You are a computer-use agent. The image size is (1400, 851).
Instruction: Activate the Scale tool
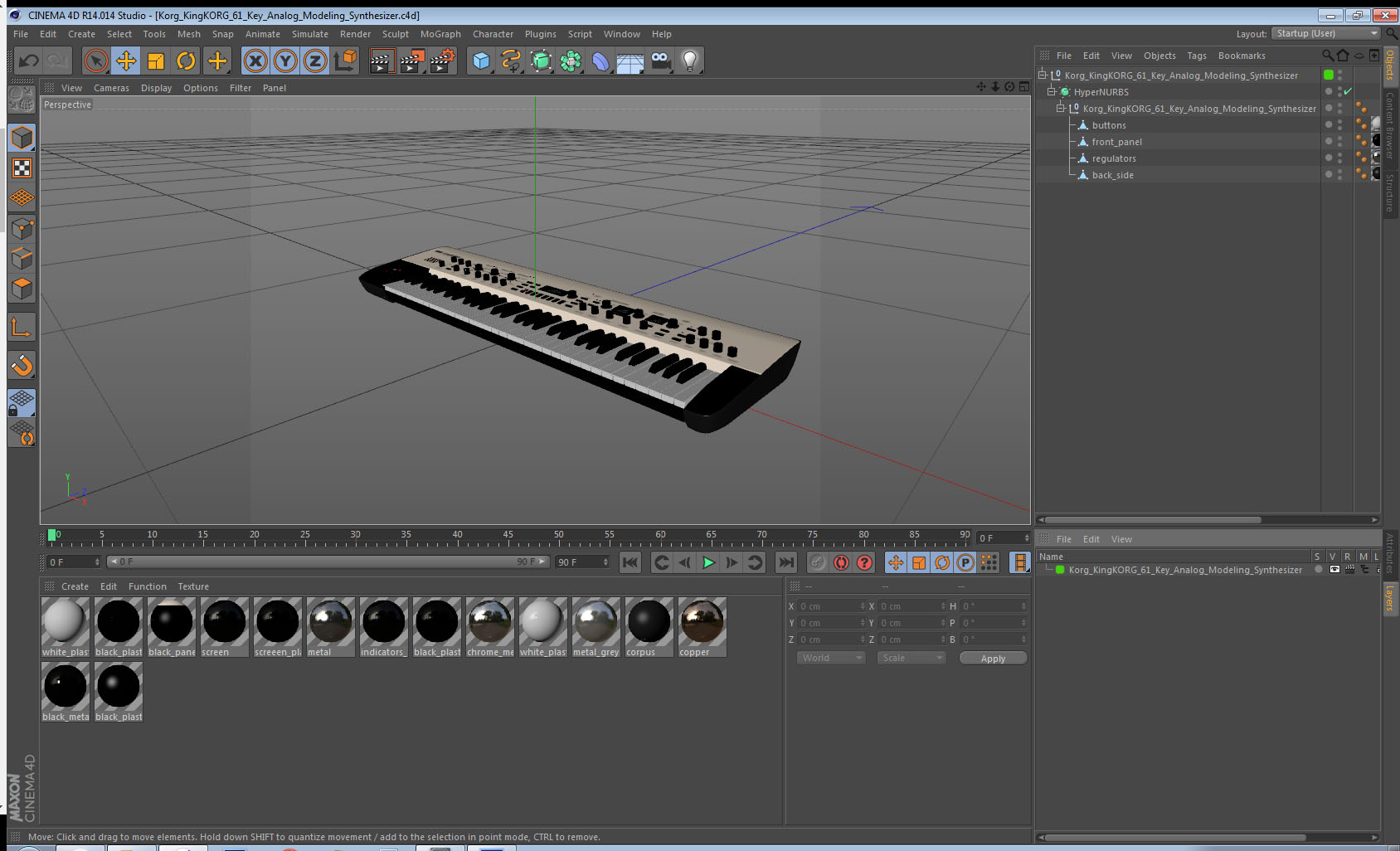tap(156, 61)
